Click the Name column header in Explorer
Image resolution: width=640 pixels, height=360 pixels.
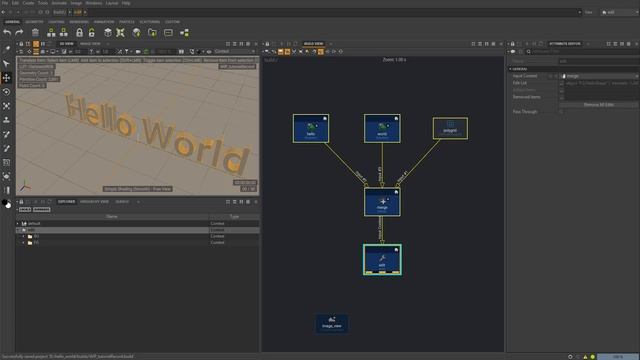pyautogui.click(x=112, y=216)
